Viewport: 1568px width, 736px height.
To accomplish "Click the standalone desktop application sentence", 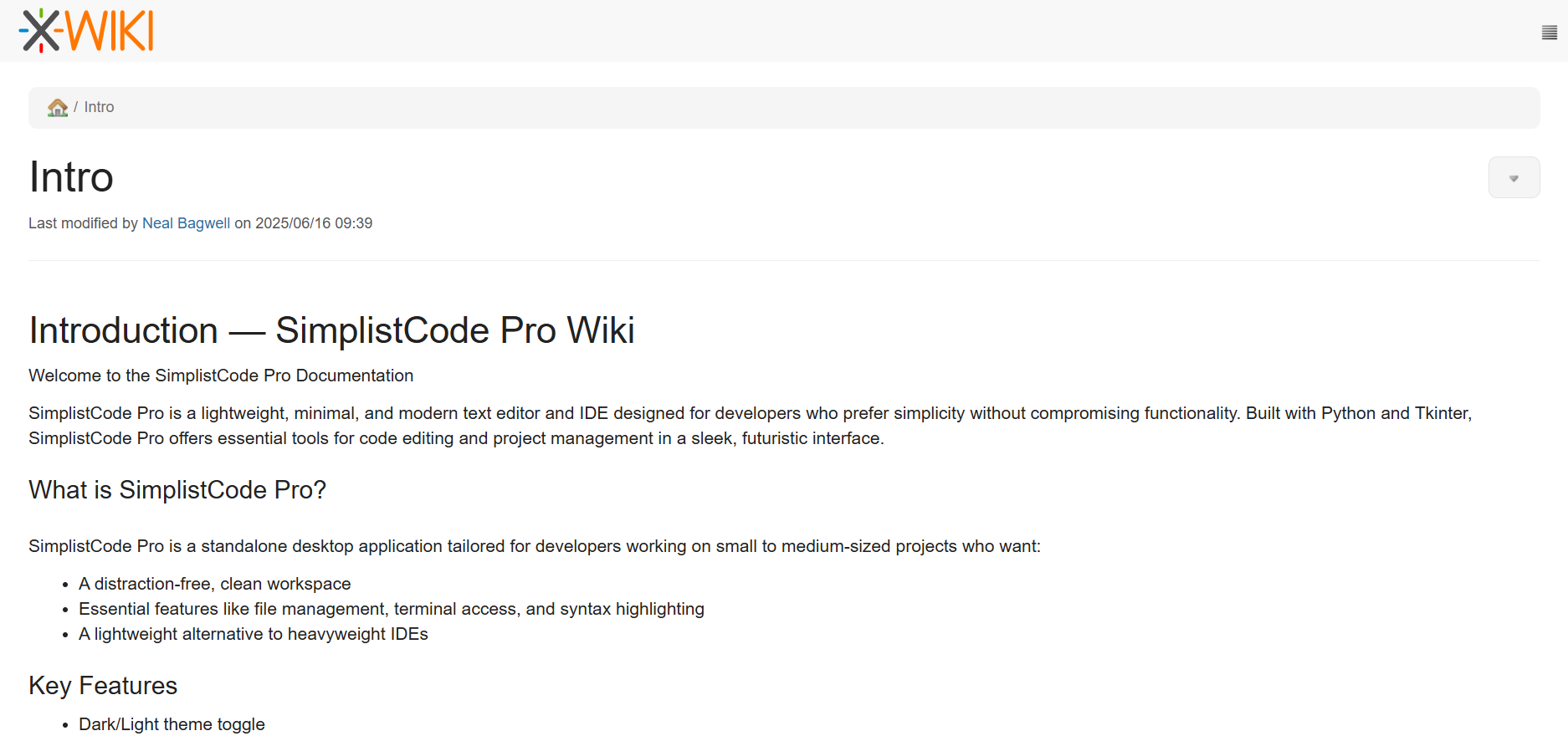I will tap(534, 546).
